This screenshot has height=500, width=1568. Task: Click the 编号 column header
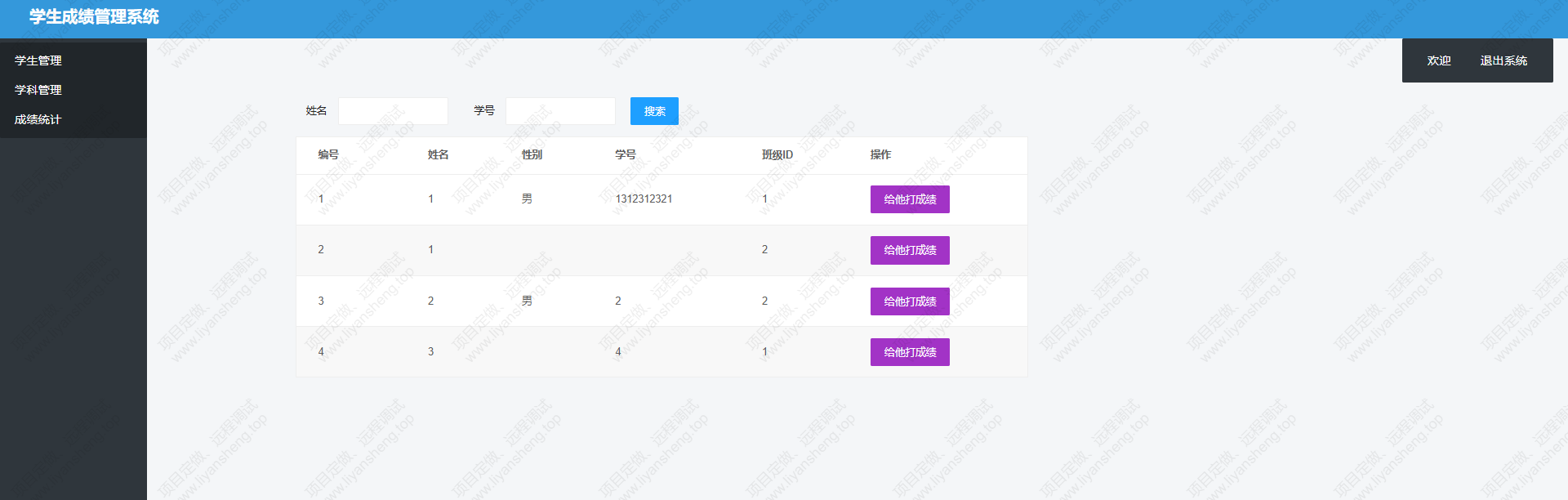pos(328,154)
